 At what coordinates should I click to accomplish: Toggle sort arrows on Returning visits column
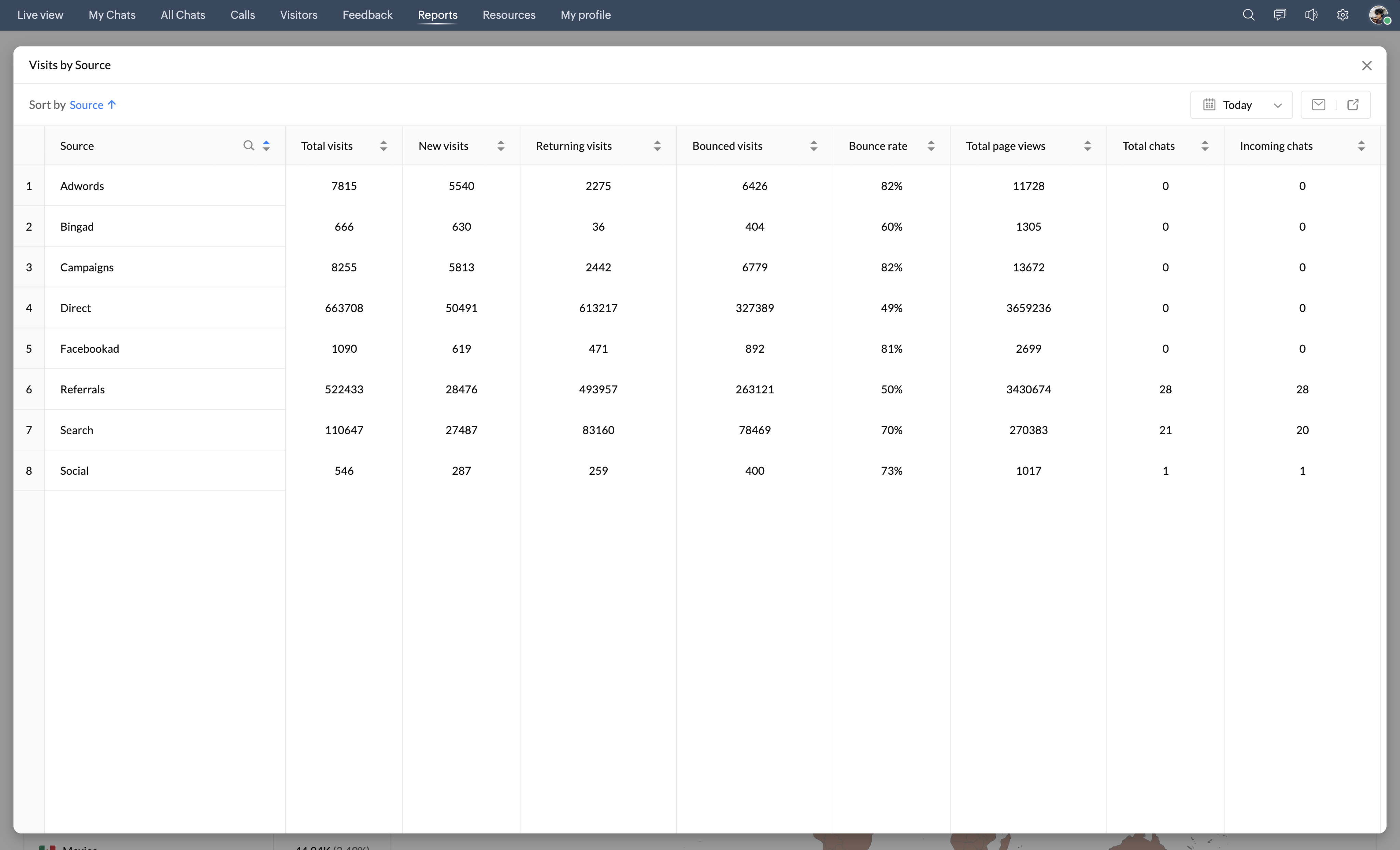click(x=657, y=146)
